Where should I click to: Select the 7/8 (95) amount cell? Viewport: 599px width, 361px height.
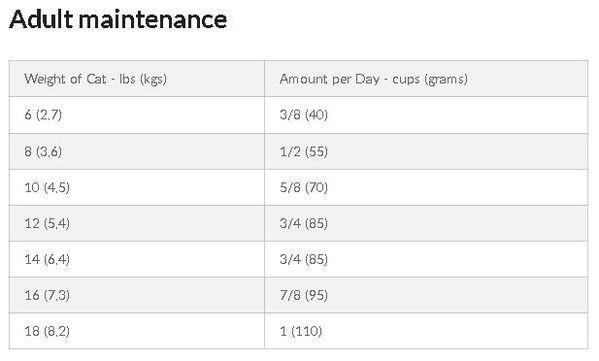[x=426, y=295]
